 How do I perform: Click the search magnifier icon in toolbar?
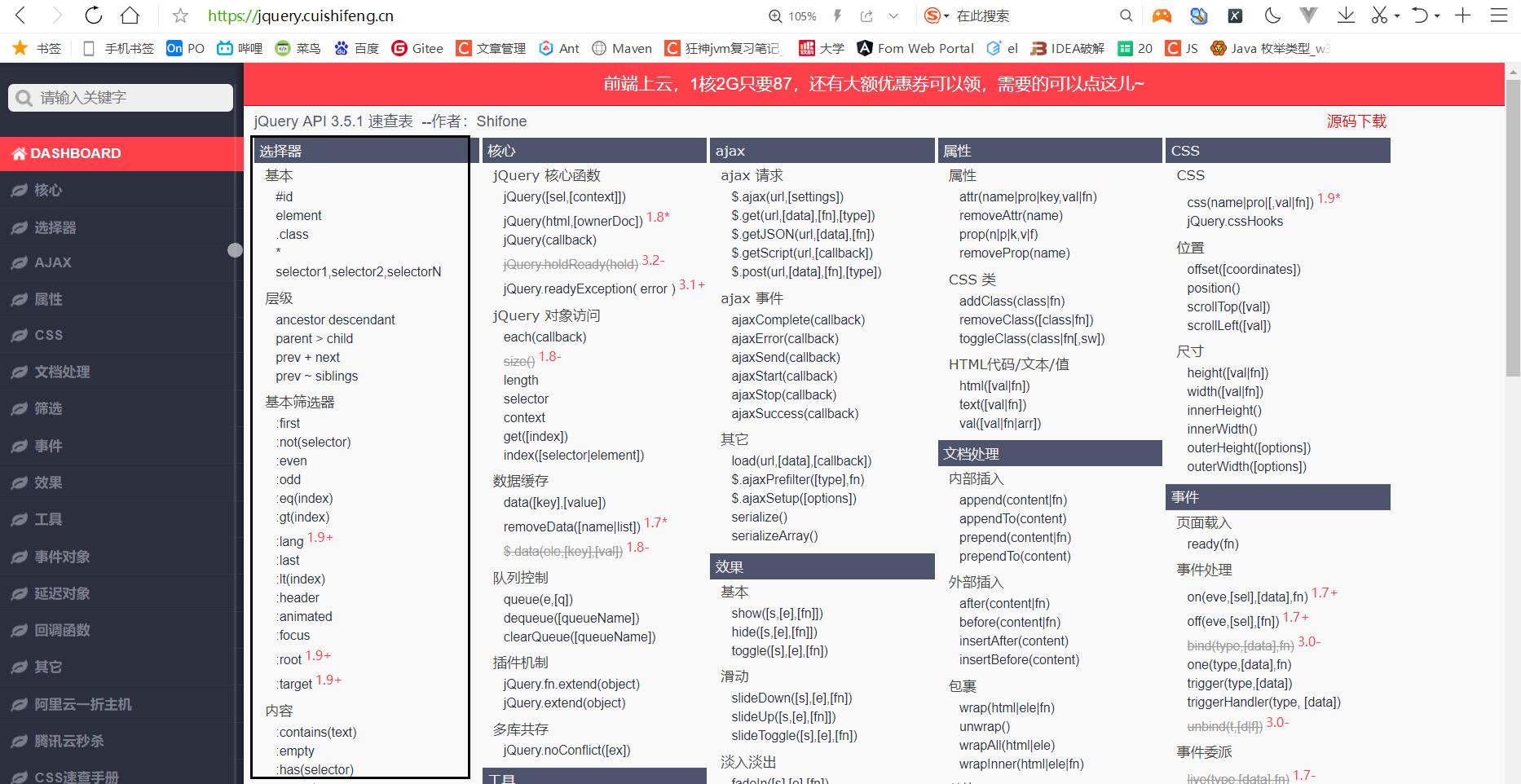(1126, 15)
